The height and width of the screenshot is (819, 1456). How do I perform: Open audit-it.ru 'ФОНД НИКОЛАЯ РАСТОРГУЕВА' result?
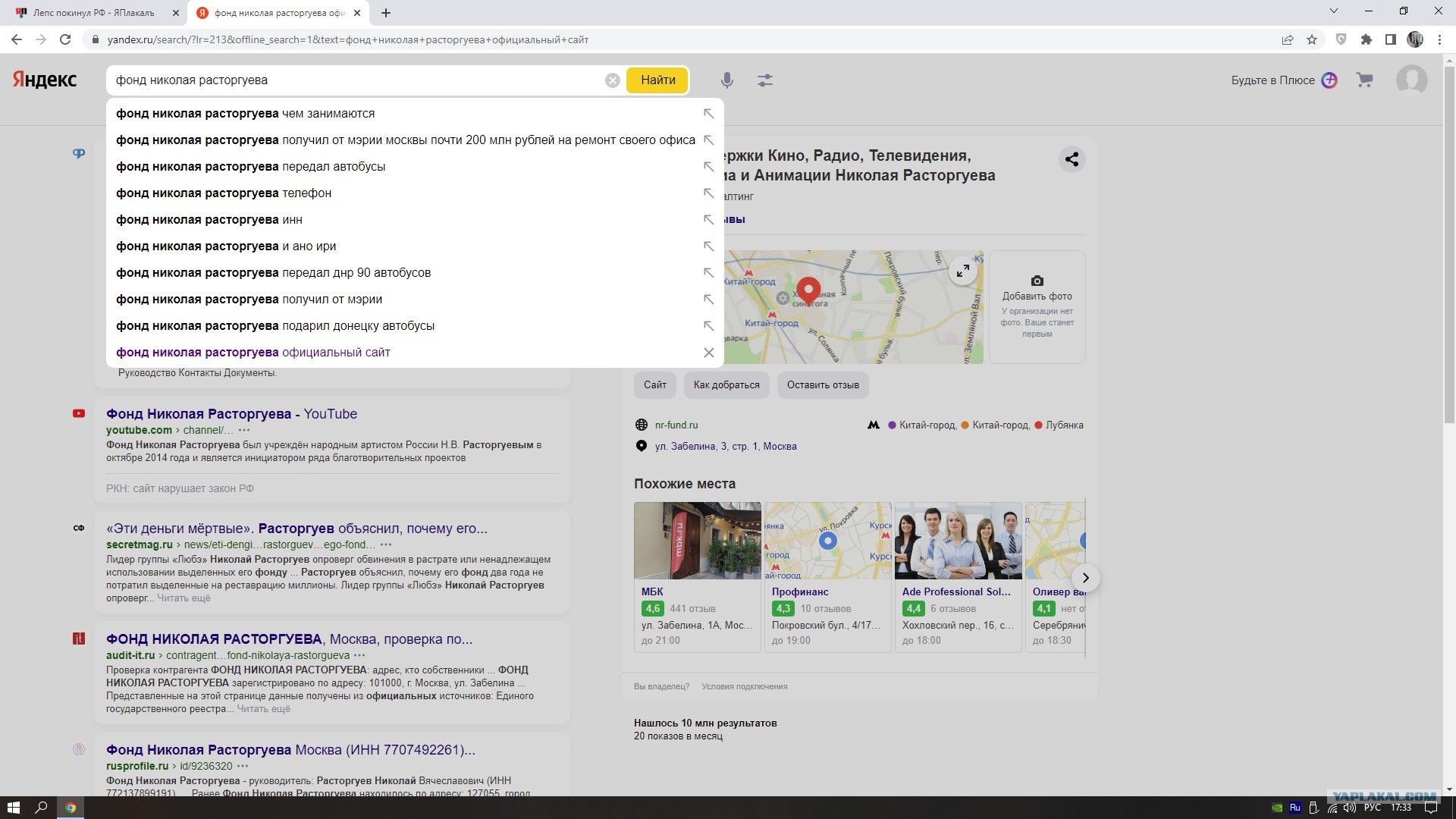(289, 639)
